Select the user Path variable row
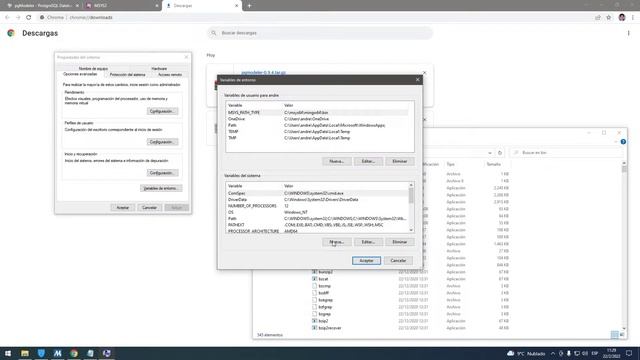The height and width of the screenshot is (360, 640). tap(317, 125)
